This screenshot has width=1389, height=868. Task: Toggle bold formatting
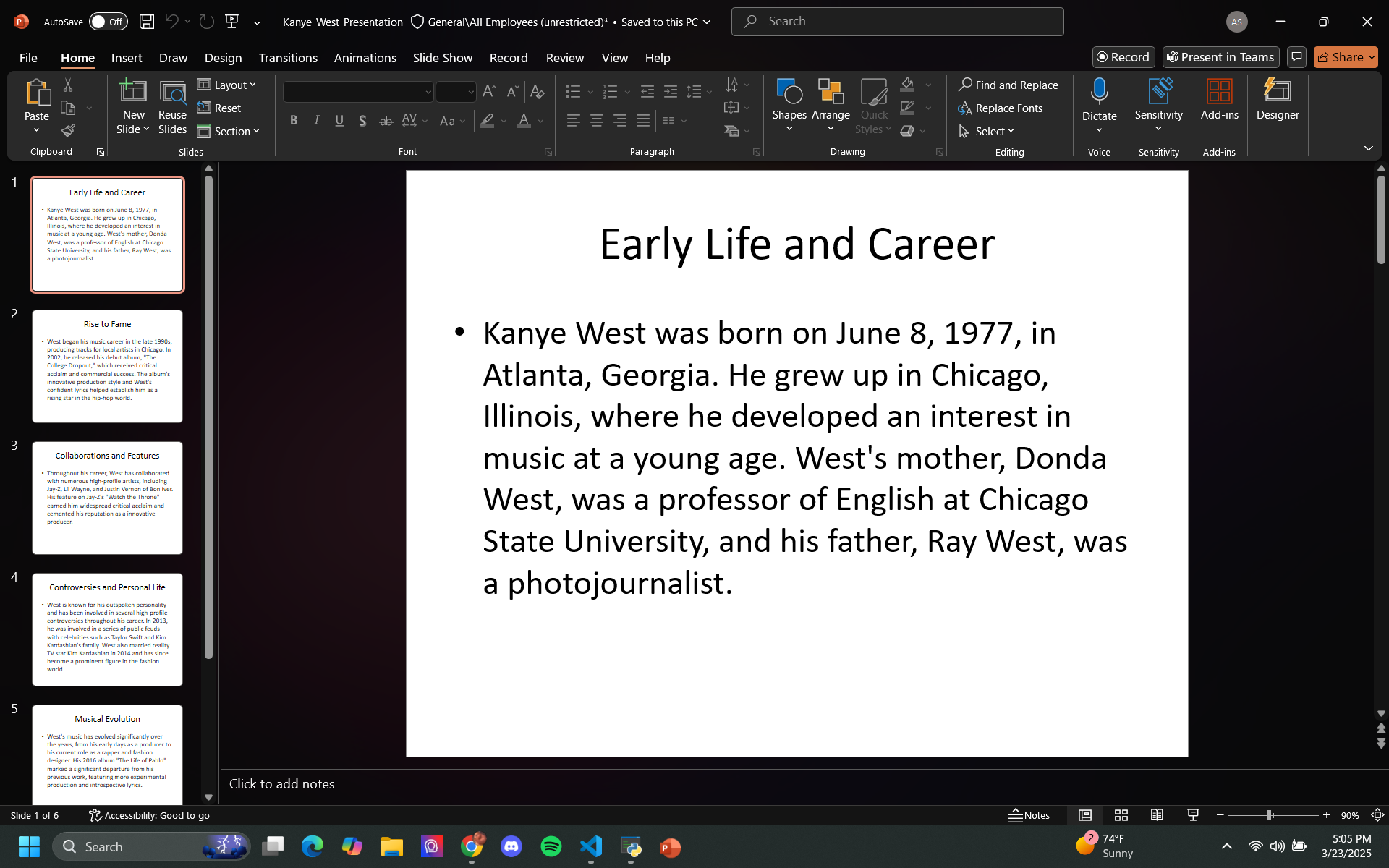tap(293, 121)
